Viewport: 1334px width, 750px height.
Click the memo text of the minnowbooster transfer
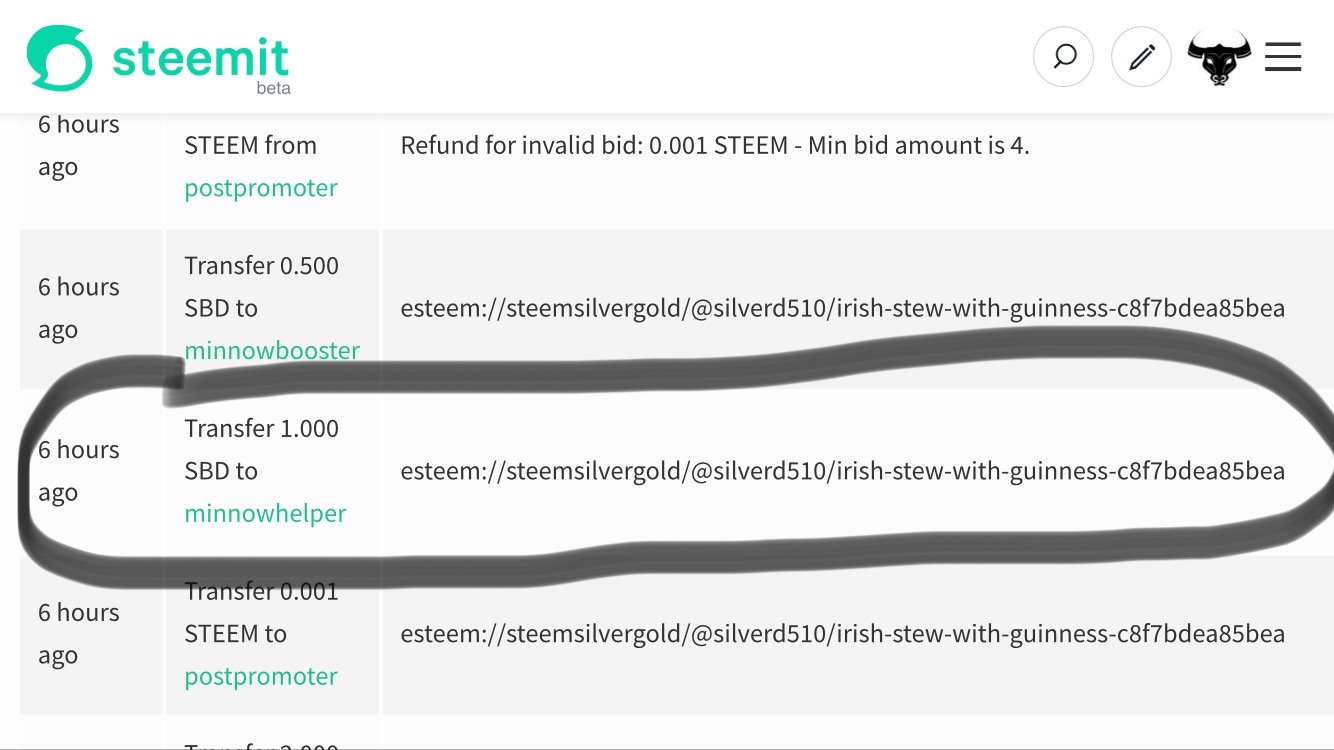point(842,308)
